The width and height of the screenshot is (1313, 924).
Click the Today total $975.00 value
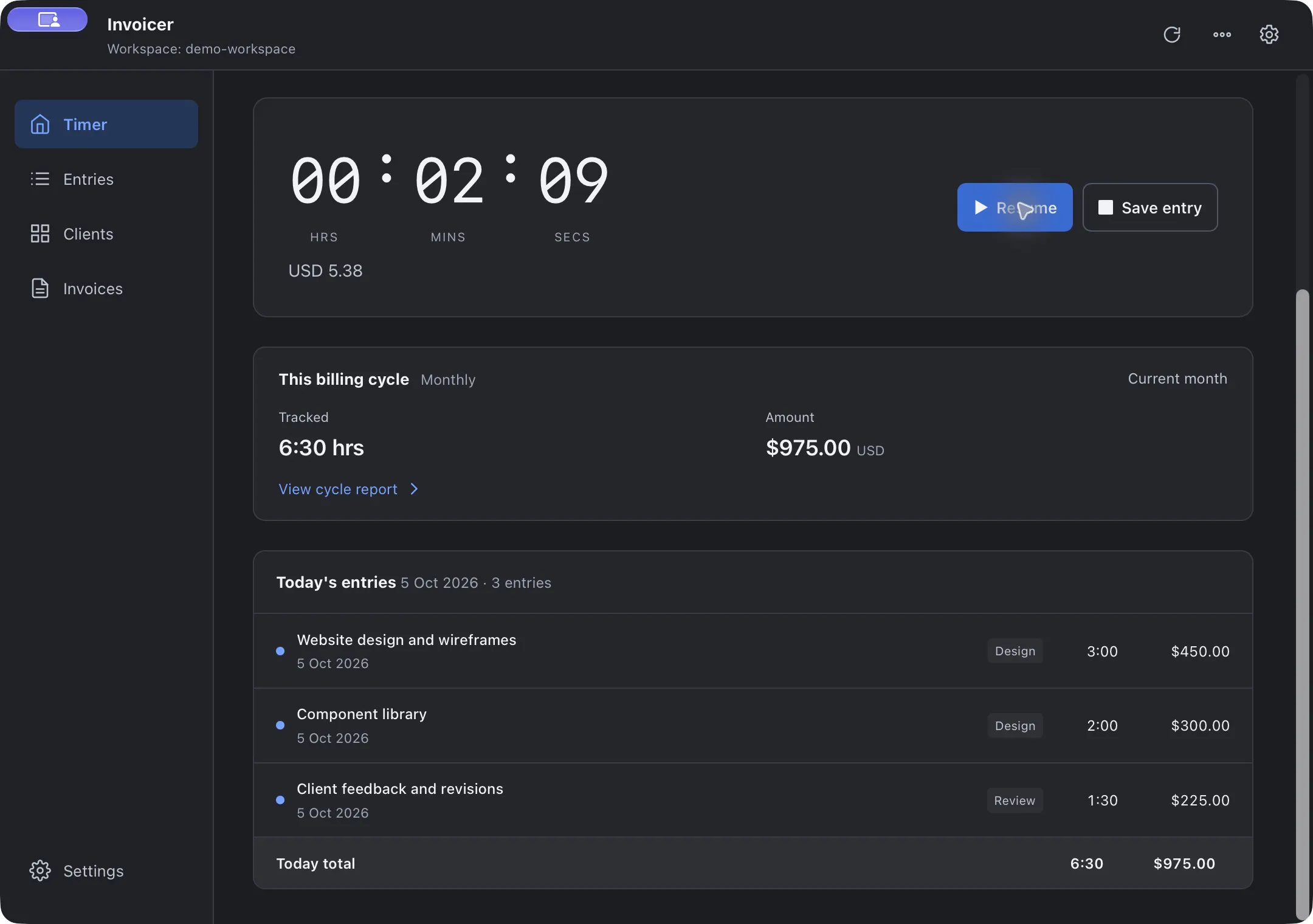coord(1184,863)
